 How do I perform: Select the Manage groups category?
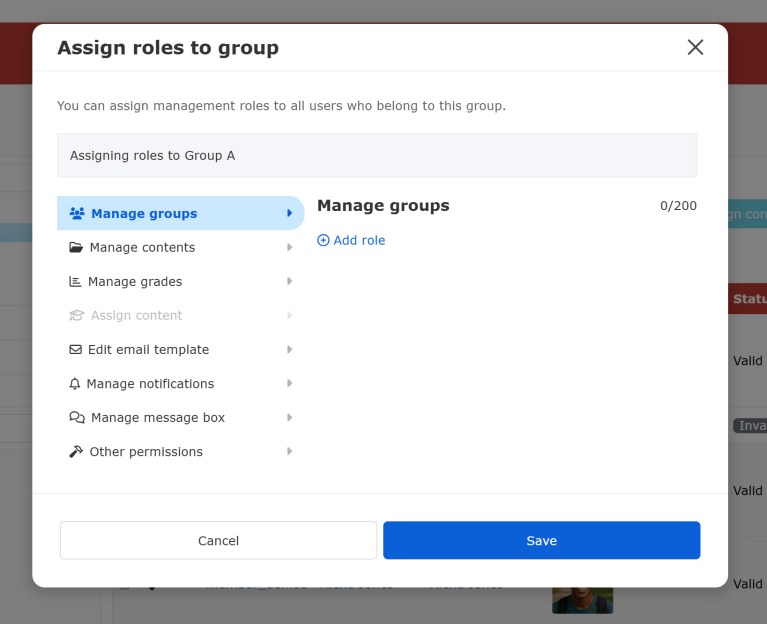tap(180, 213)
